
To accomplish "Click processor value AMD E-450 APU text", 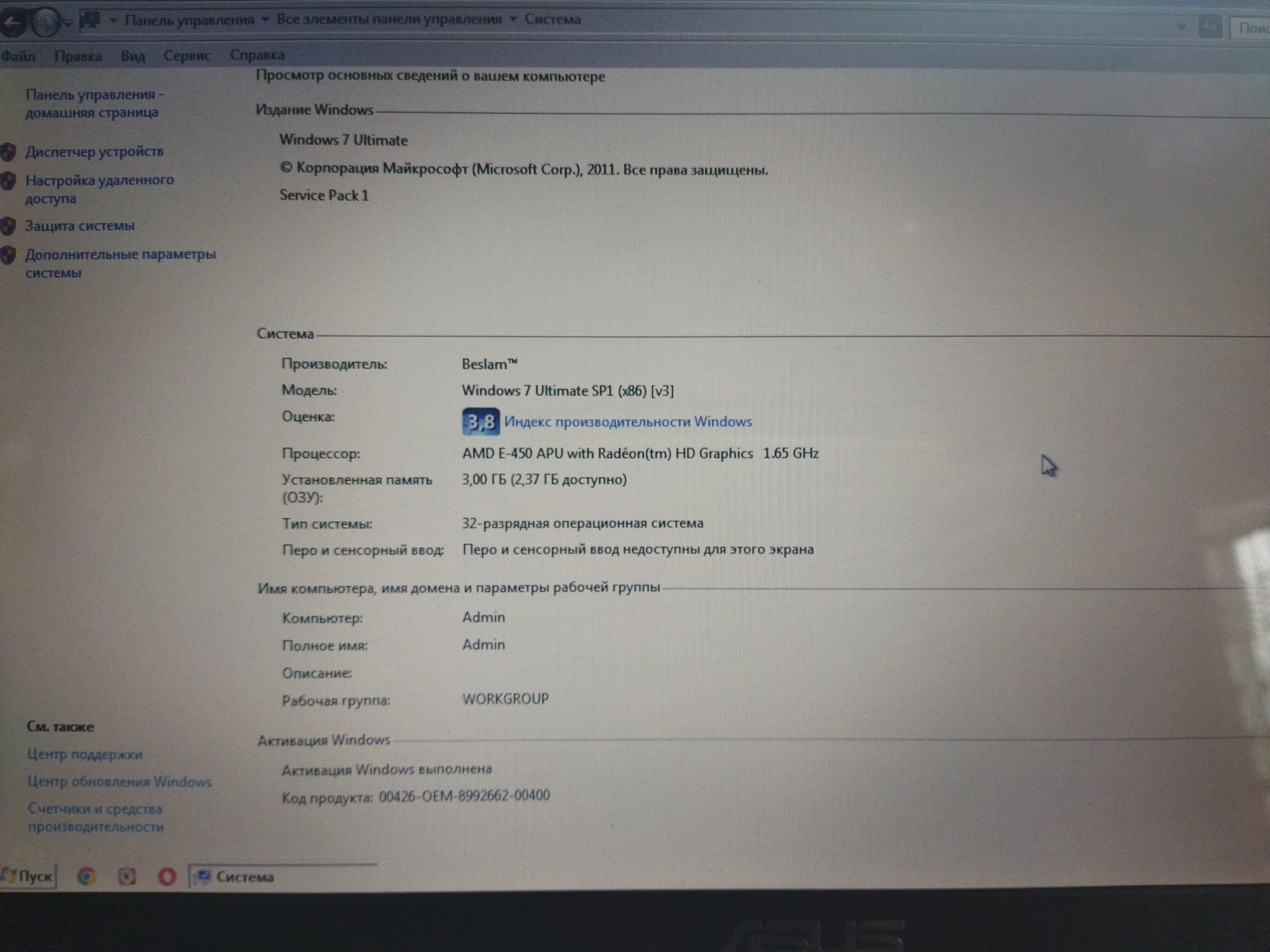I will tap(640, 453).
